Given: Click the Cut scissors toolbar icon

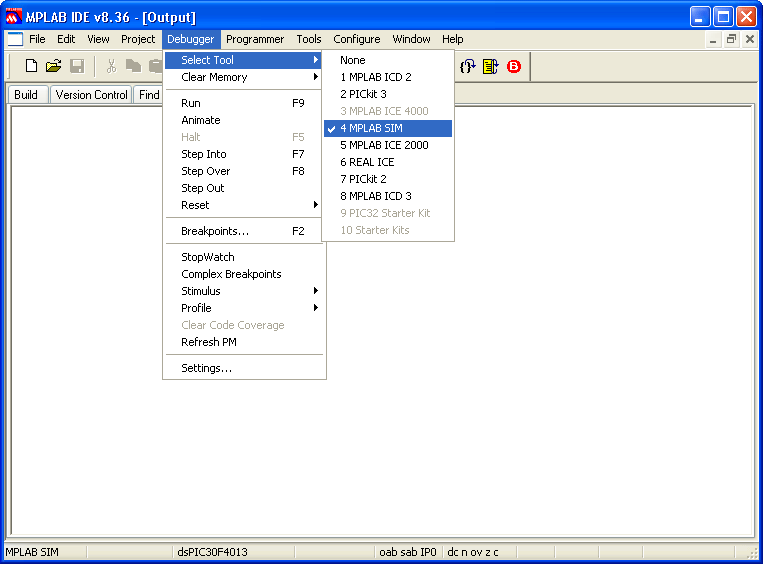Looking at the screenshot, I should coord(111,66).
